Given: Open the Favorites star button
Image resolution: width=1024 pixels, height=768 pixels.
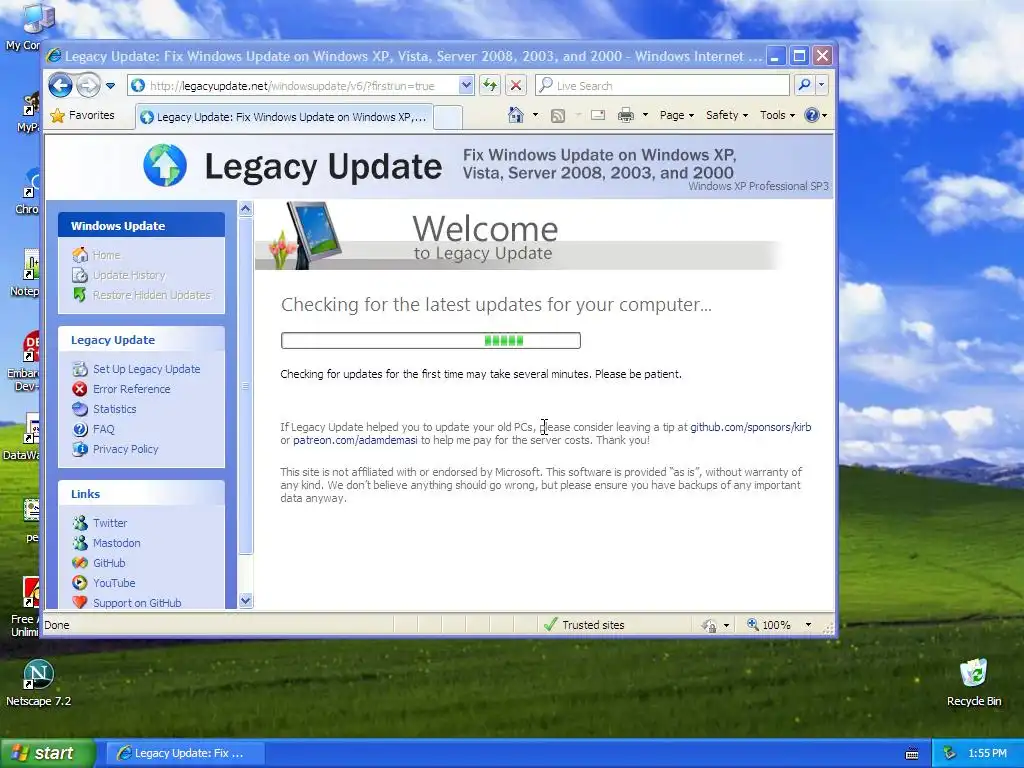Looking at the screenshot, I should (83, 116).
